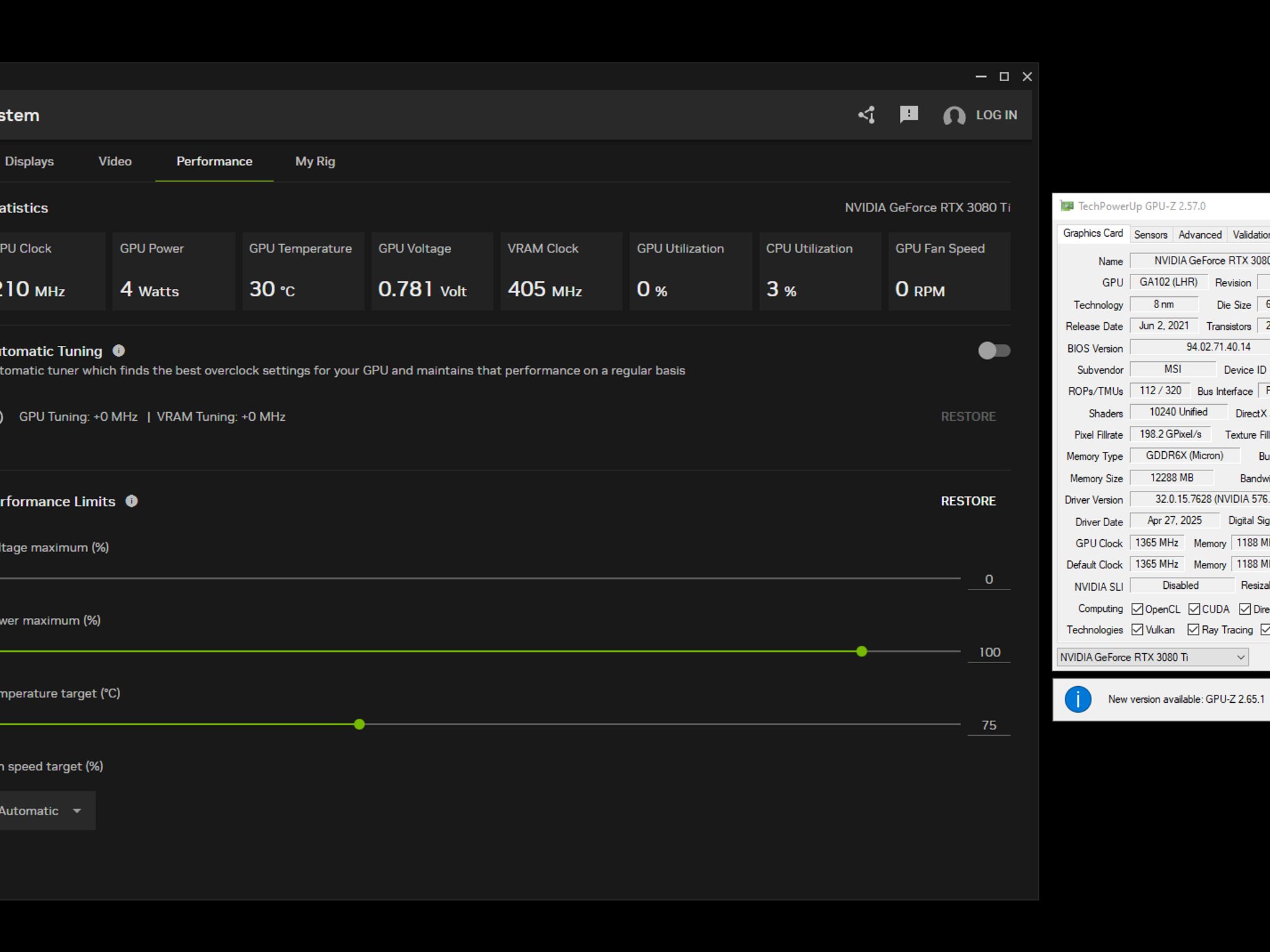Toggle the Automatic Tuning switch
This screenshot has width=1270, height=952.
click(994, 351)
